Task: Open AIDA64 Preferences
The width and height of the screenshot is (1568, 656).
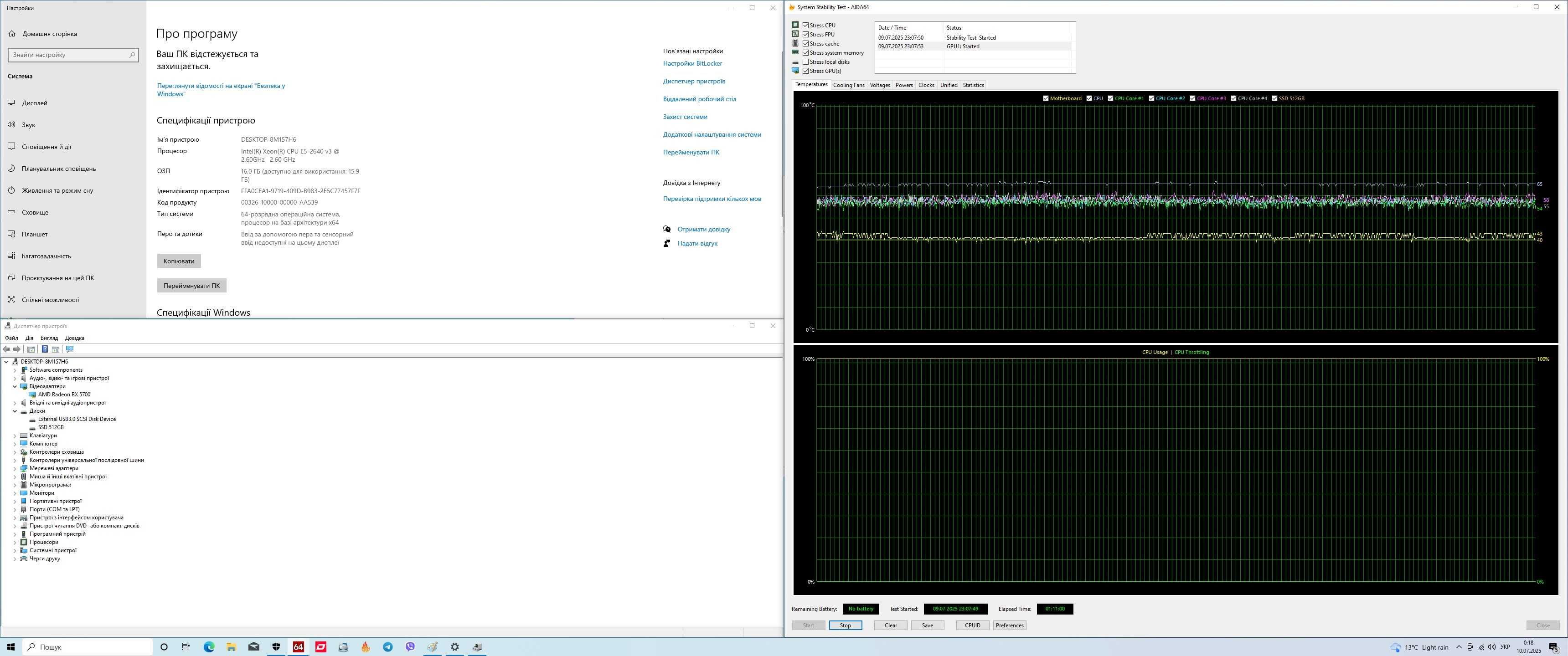Action: click(x=1009, y=625)
